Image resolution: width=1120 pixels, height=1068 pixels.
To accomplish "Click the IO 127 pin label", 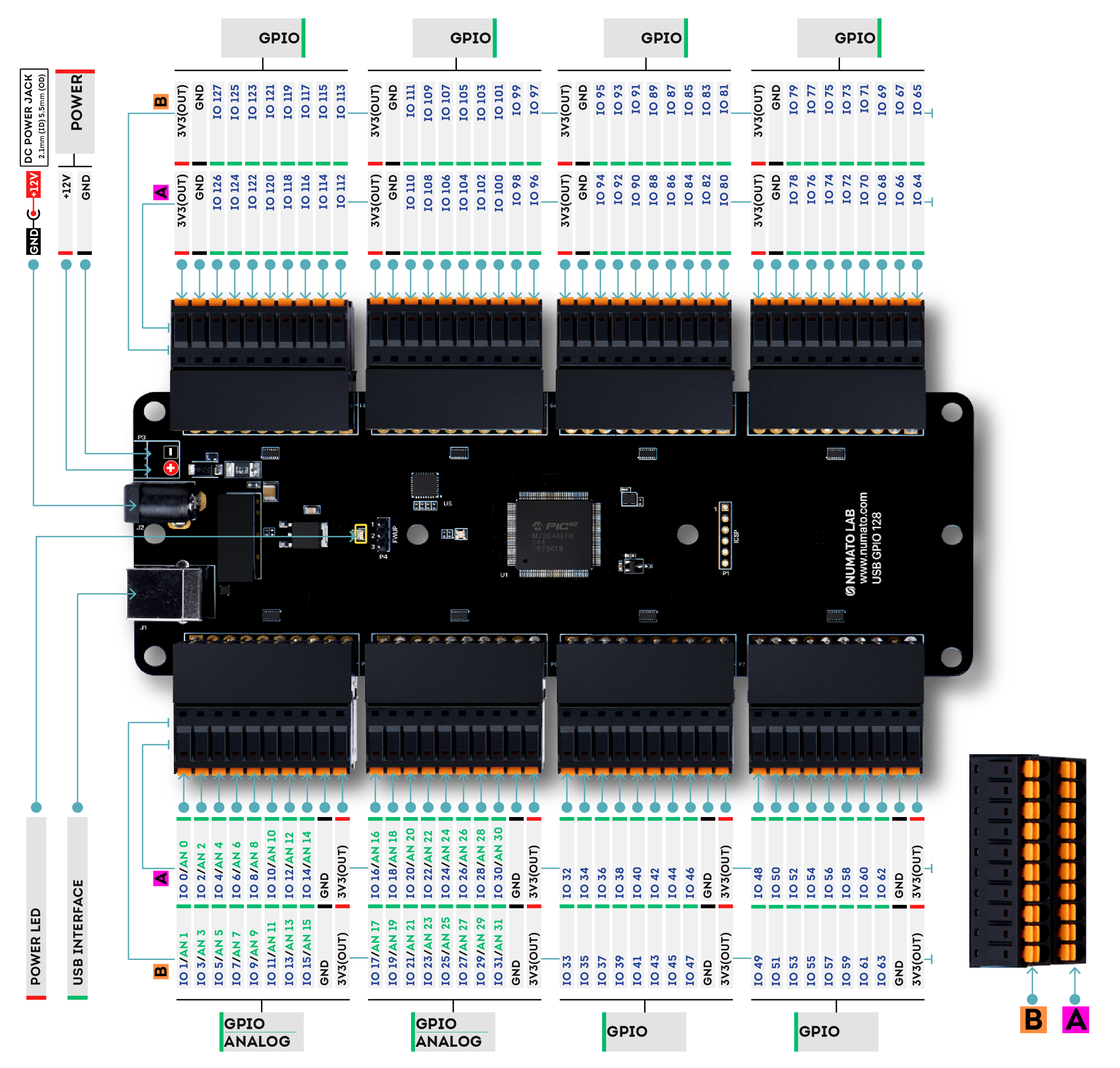I will coord(217,102).
